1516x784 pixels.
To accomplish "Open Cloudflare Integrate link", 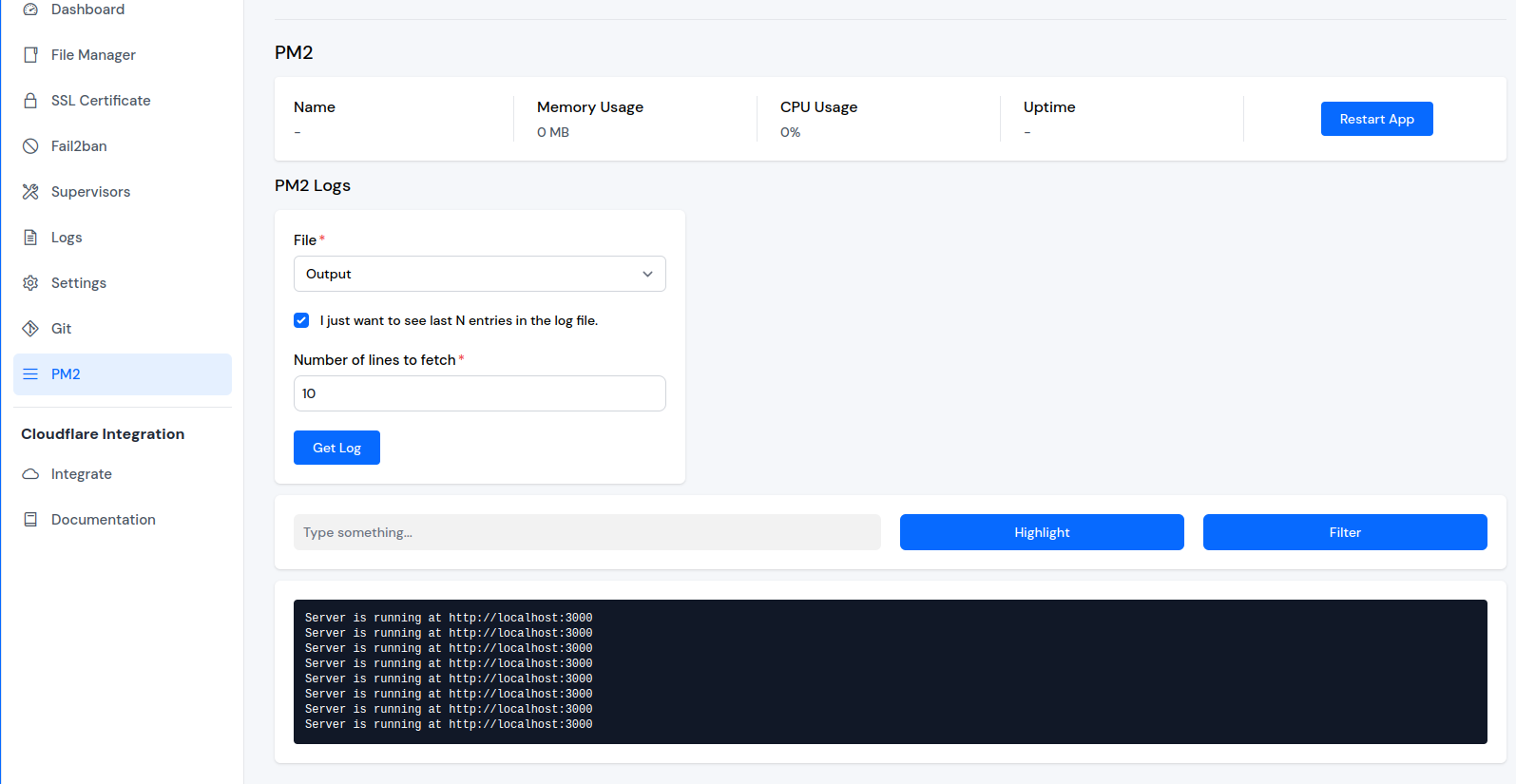I will point(123,474).
